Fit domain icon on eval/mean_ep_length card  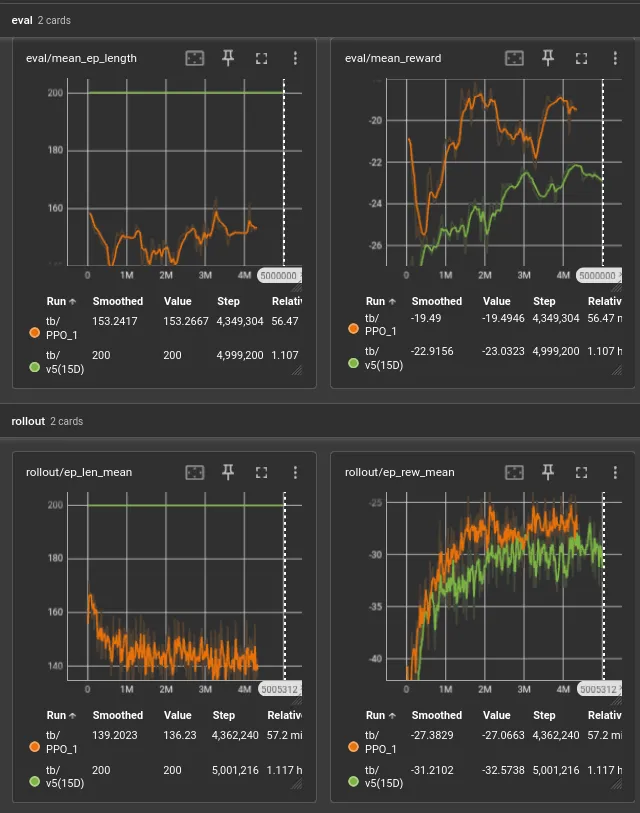[194, 58]
